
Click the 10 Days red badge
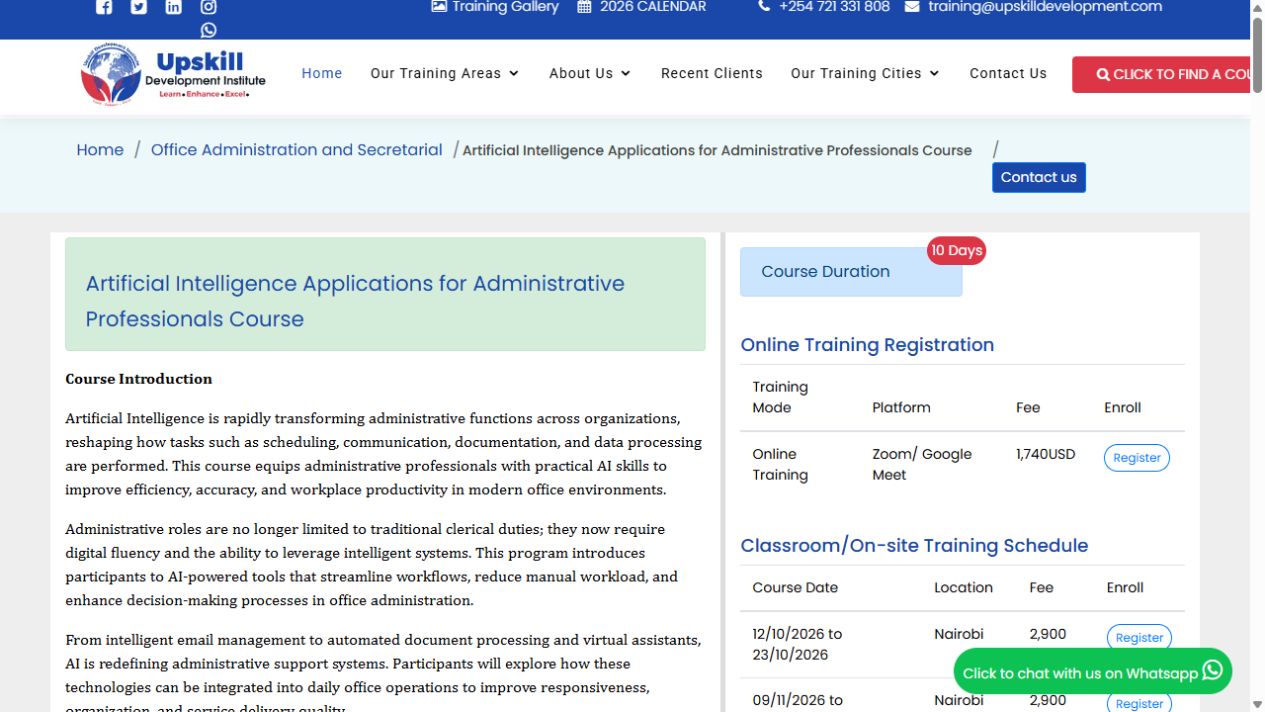pyautogui.click(x=956, y=250)
